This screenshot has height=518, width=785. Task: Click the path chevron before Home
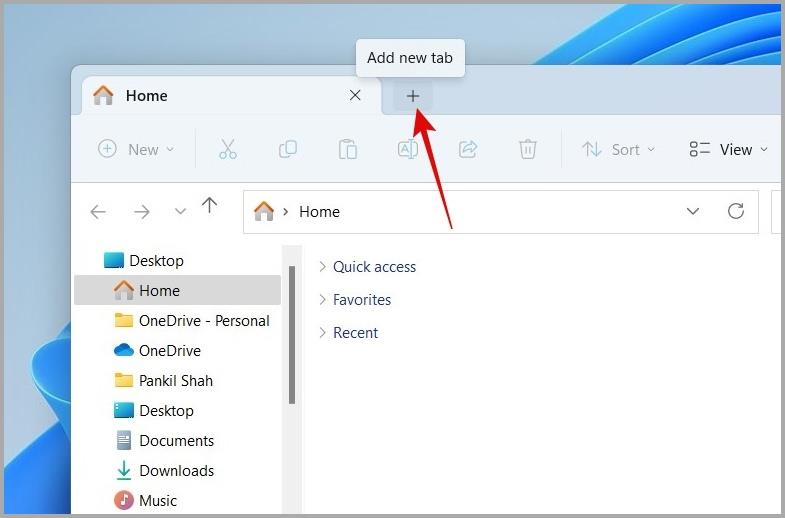(286, 212)
